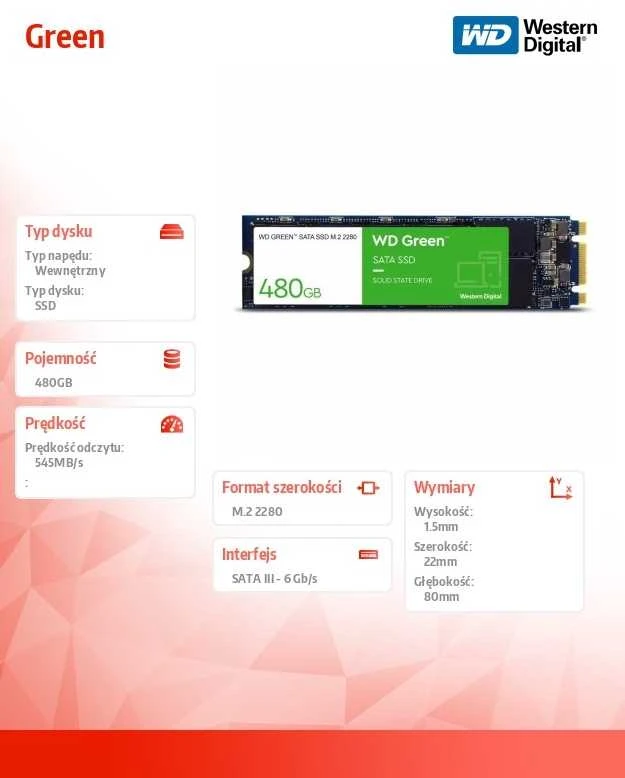This screenshot has width=625, height=778.
Task: Click the 480GB capacity value
Action: [x=54, y=383]
